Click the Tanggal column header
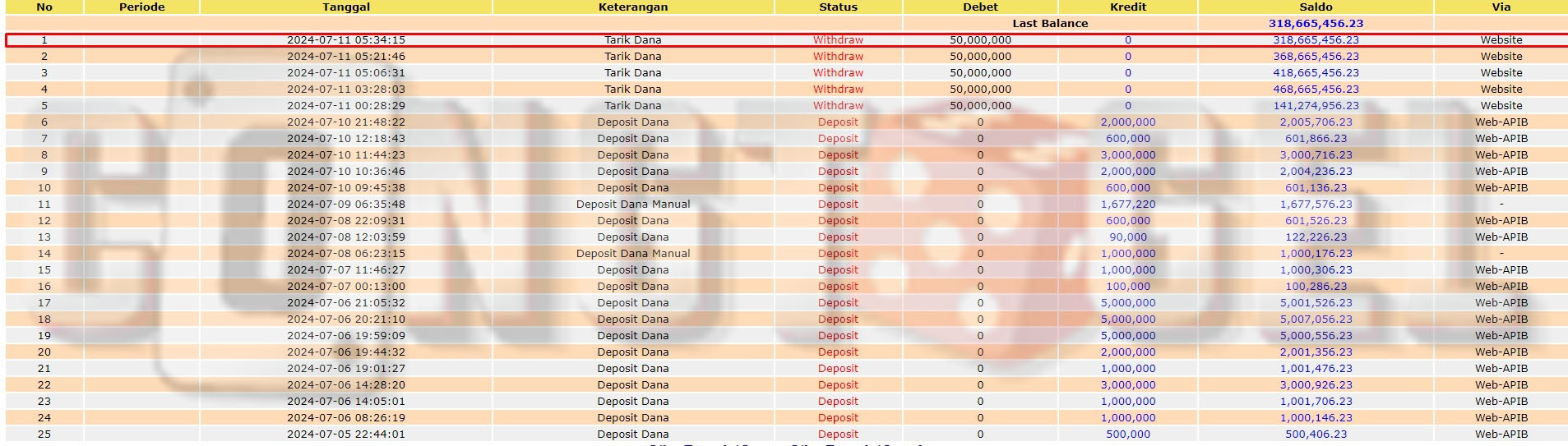1568x446 pixels. (346, 7)
